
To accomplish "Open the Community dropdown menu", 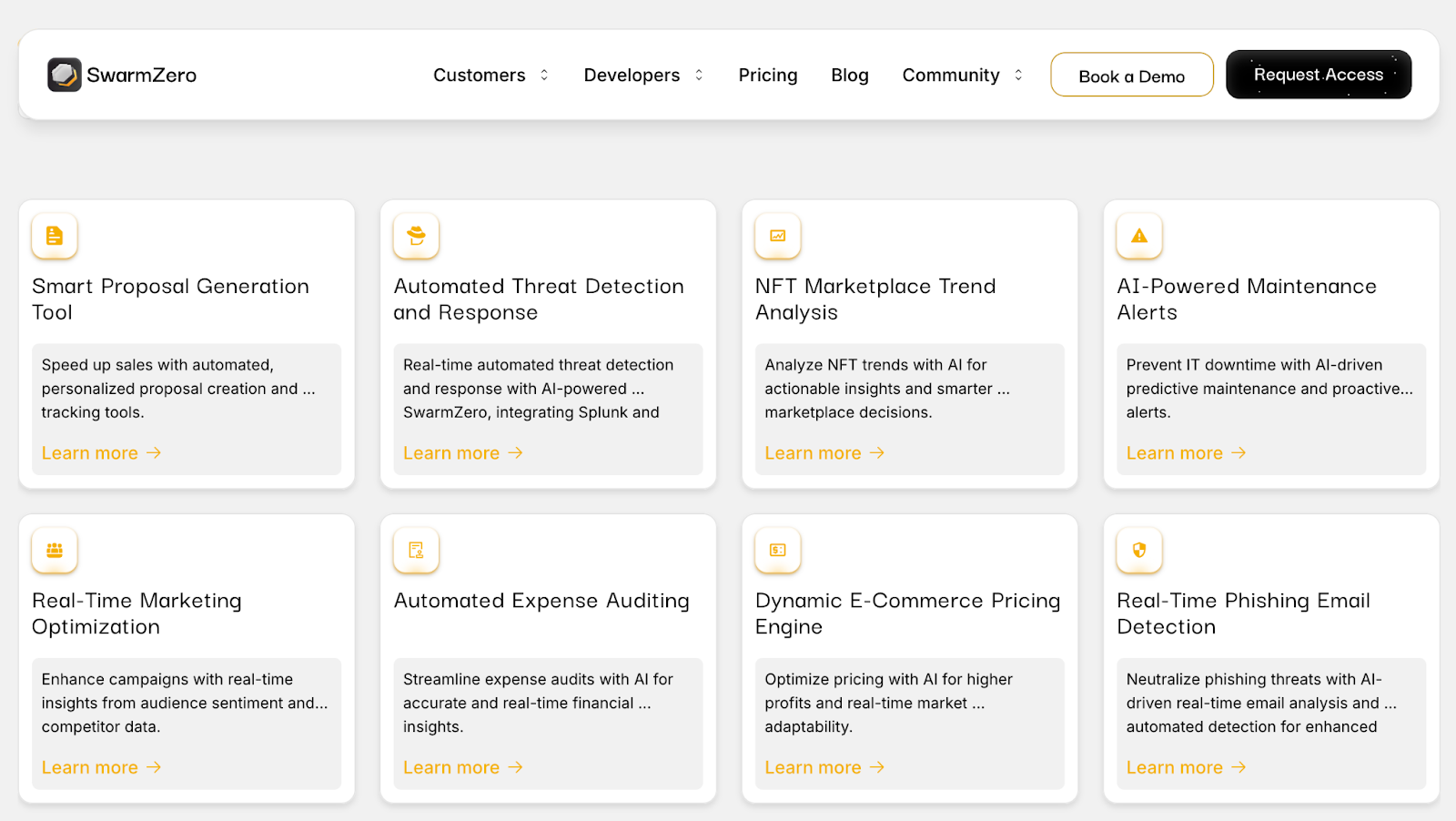I will point(962,75).
